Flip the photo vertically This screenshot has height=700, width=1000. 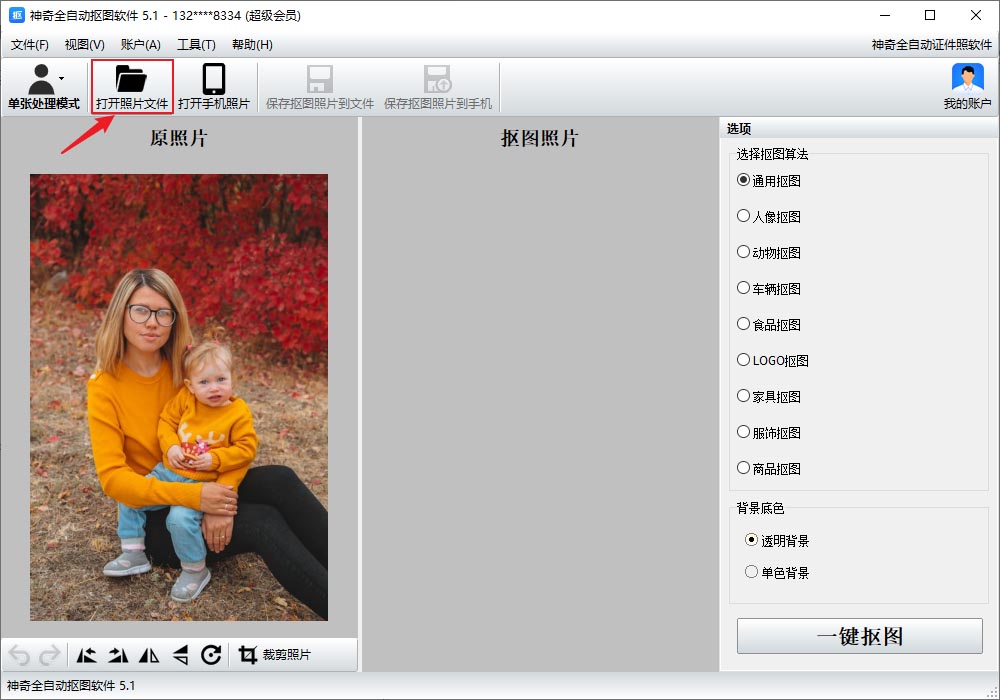click(x=180, y=655)
